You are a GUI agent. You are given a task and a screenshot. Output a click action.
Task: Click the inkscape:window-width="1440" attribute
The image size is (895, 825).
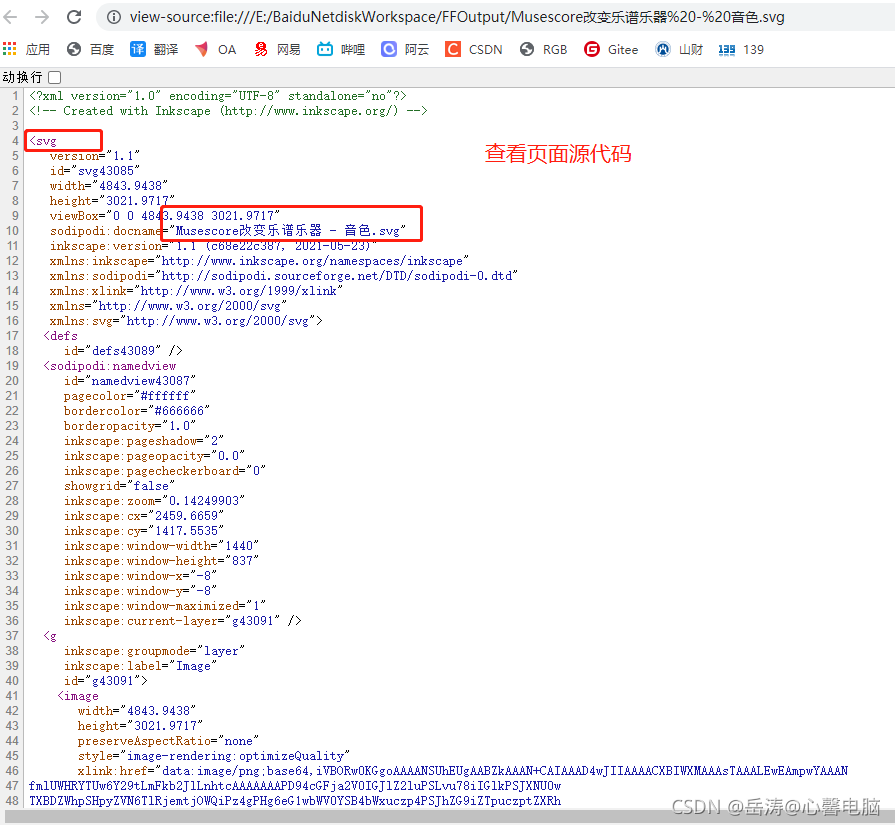coord(162,546)
